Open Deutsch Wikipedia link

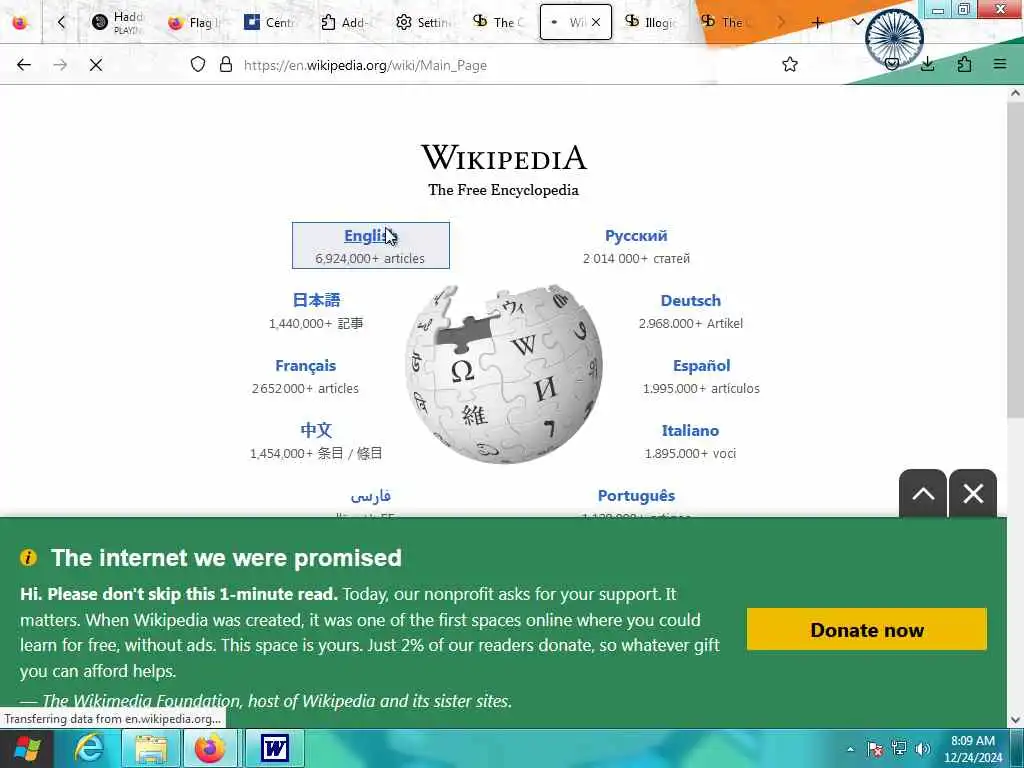tap(690, 300)
